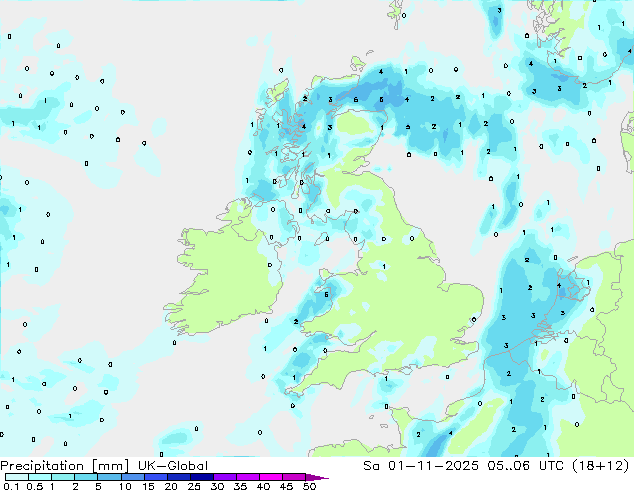Select the 30–35 mm purple legend swatch
Viewport: 634px width, 490px height.
pyautogui.click(x=225, y=477)
